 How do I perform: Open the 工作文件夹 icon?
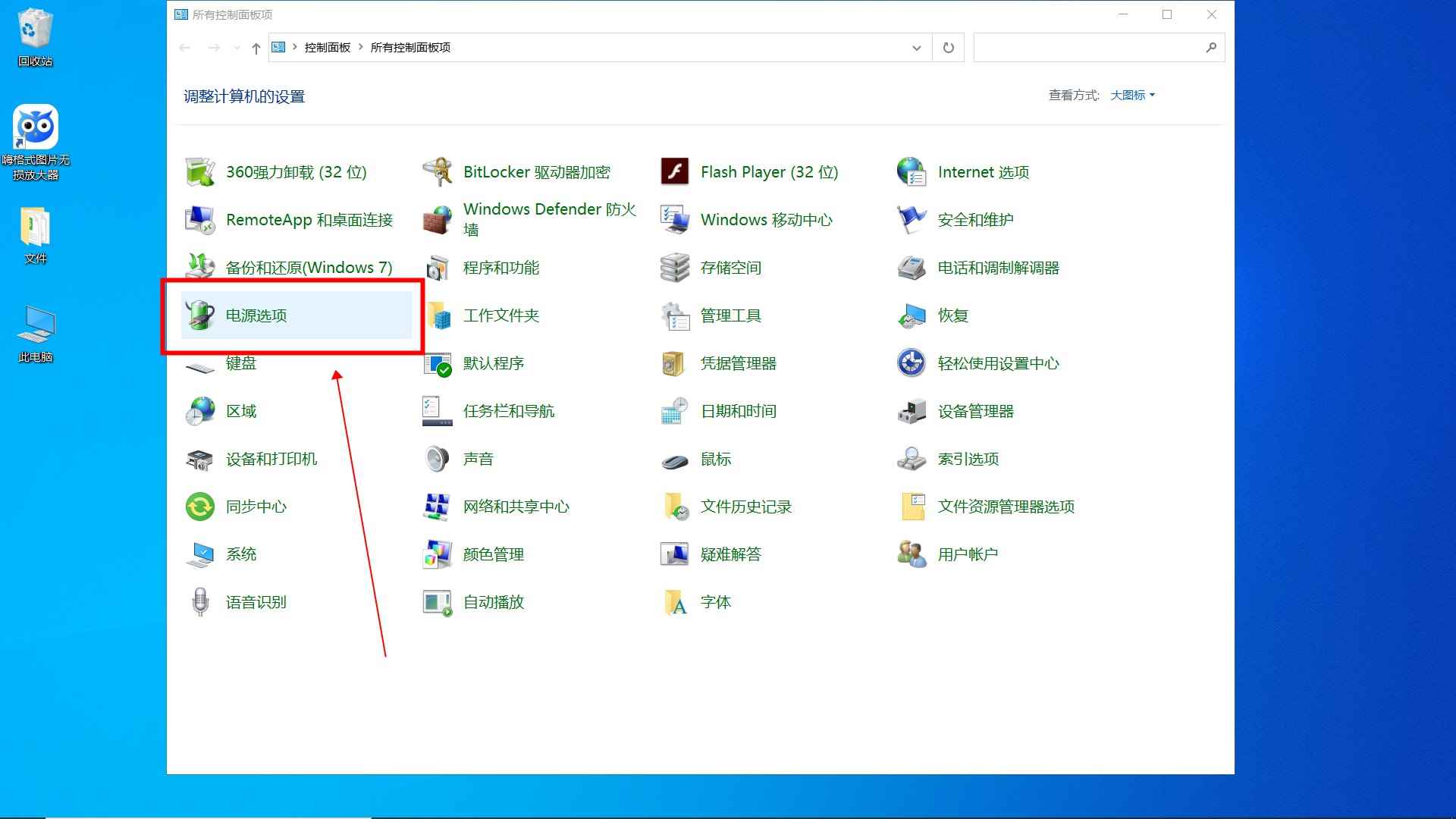438,315
